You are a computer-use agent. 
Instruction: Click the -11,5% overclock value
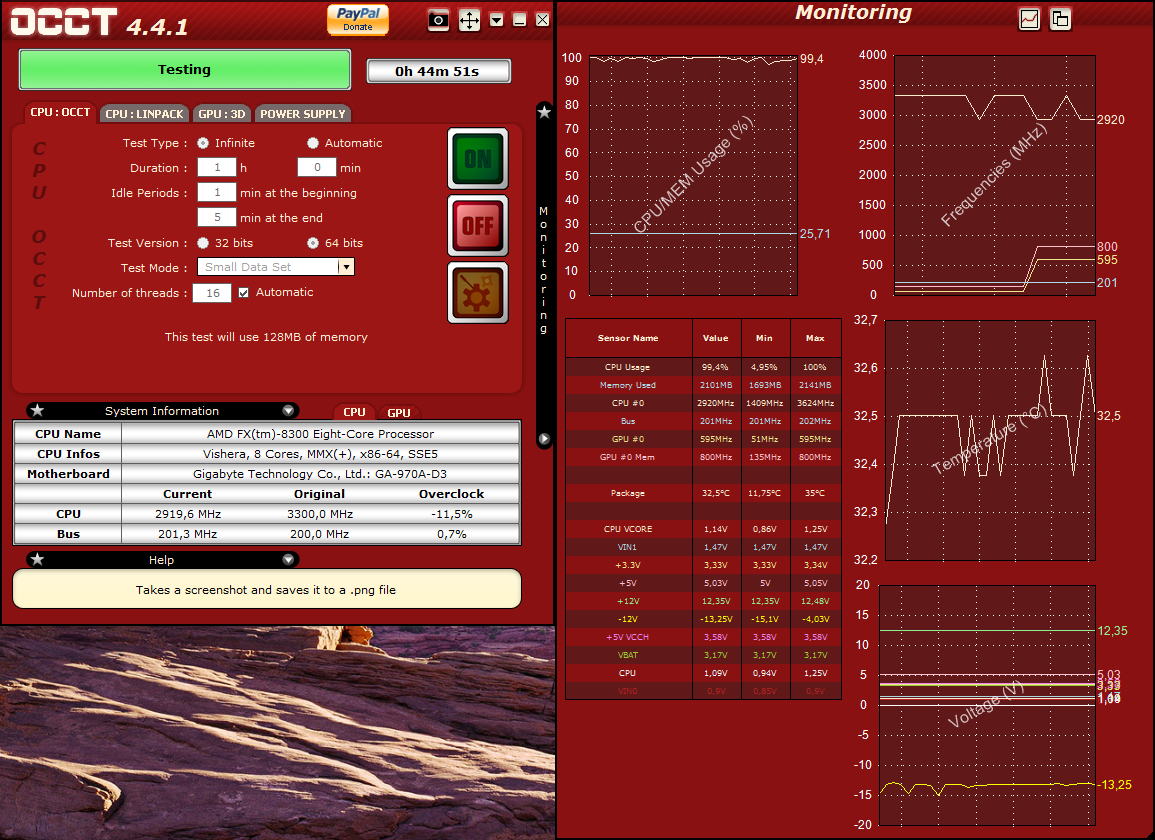[x=452, y=514]
